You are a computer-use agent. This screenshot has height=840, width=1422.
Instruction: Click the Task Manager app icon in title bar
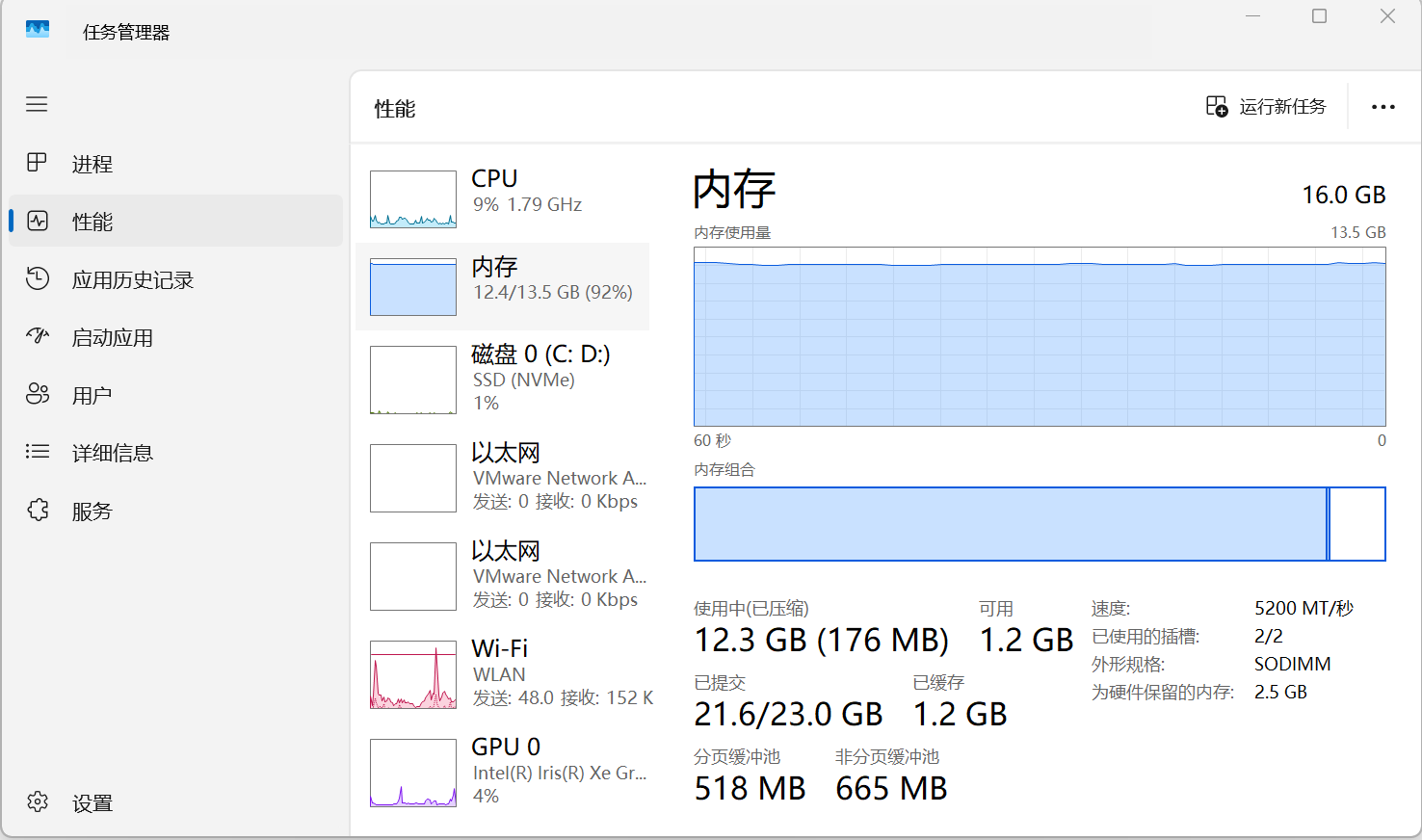(x=38, y=30)
